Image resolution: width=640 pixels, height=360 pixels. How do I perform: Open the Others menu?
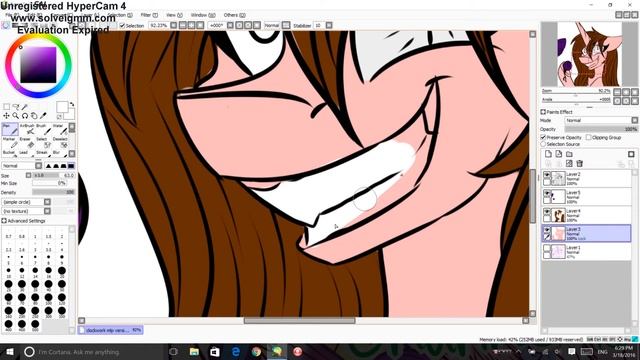(234, 15)
